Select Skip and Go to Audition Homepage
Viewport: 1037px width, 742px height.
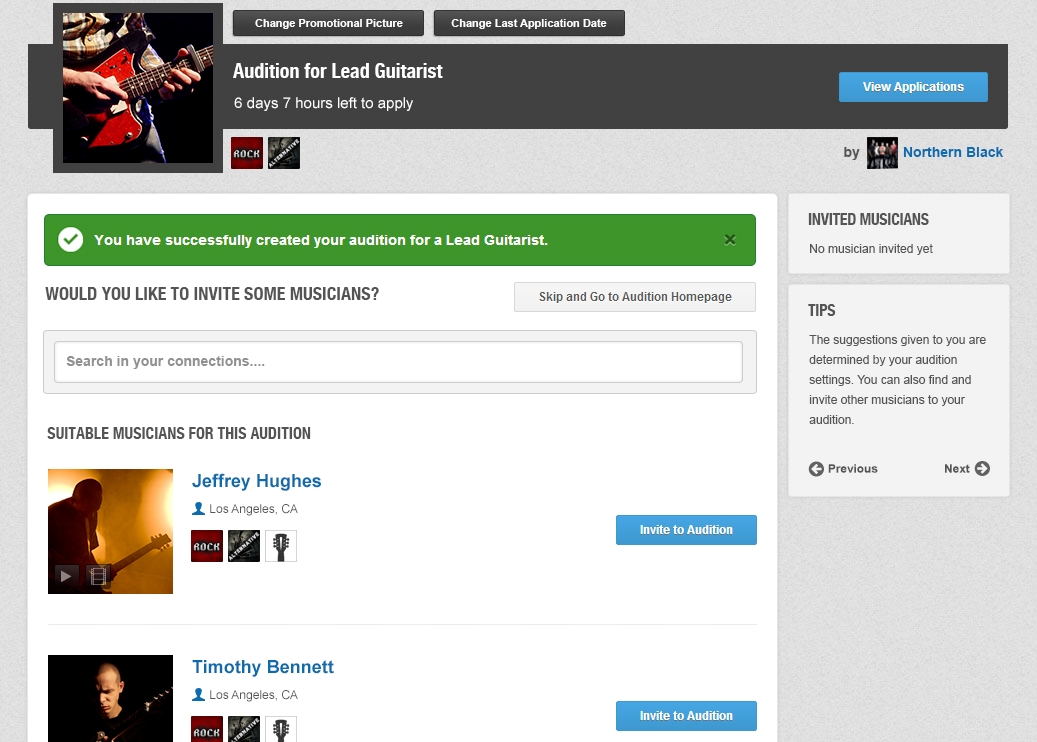click(634, 297)
